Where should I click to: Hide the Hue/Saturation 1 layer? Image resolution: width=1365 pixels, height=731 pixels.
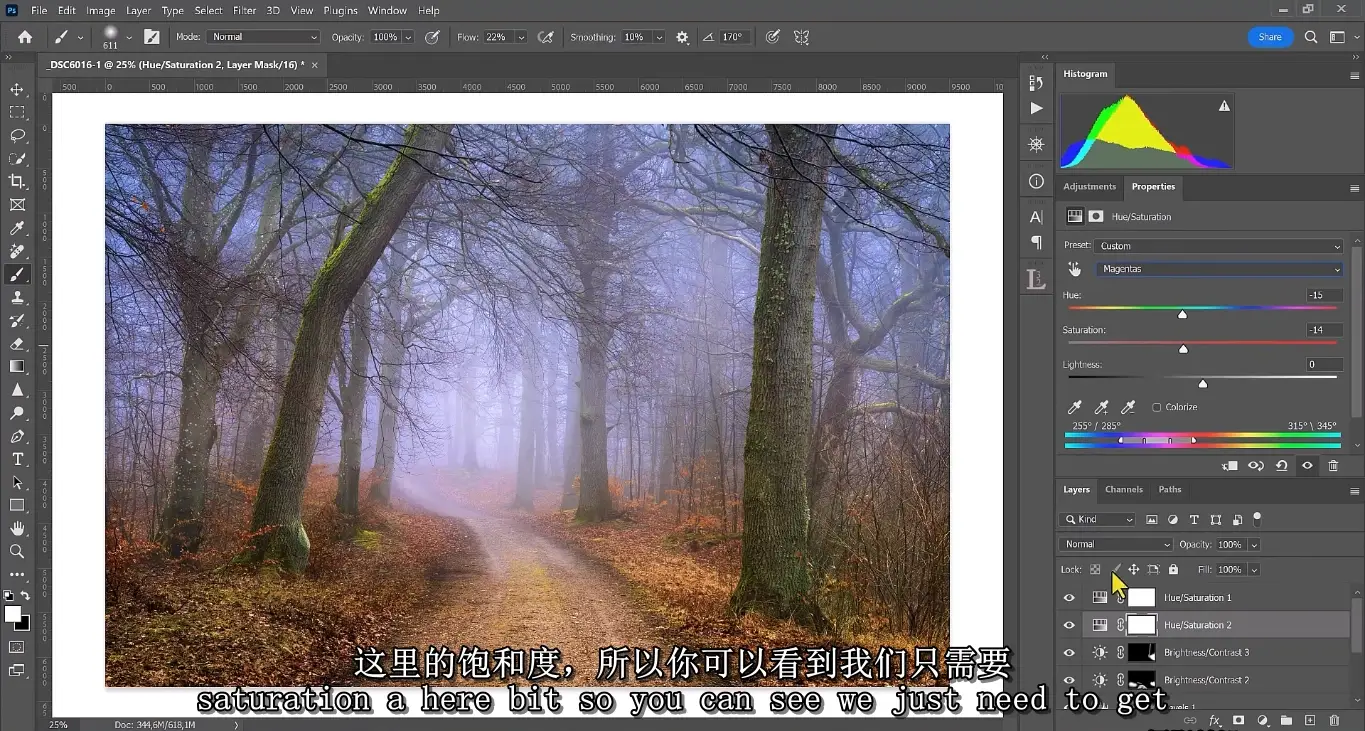pos(1069,598)
